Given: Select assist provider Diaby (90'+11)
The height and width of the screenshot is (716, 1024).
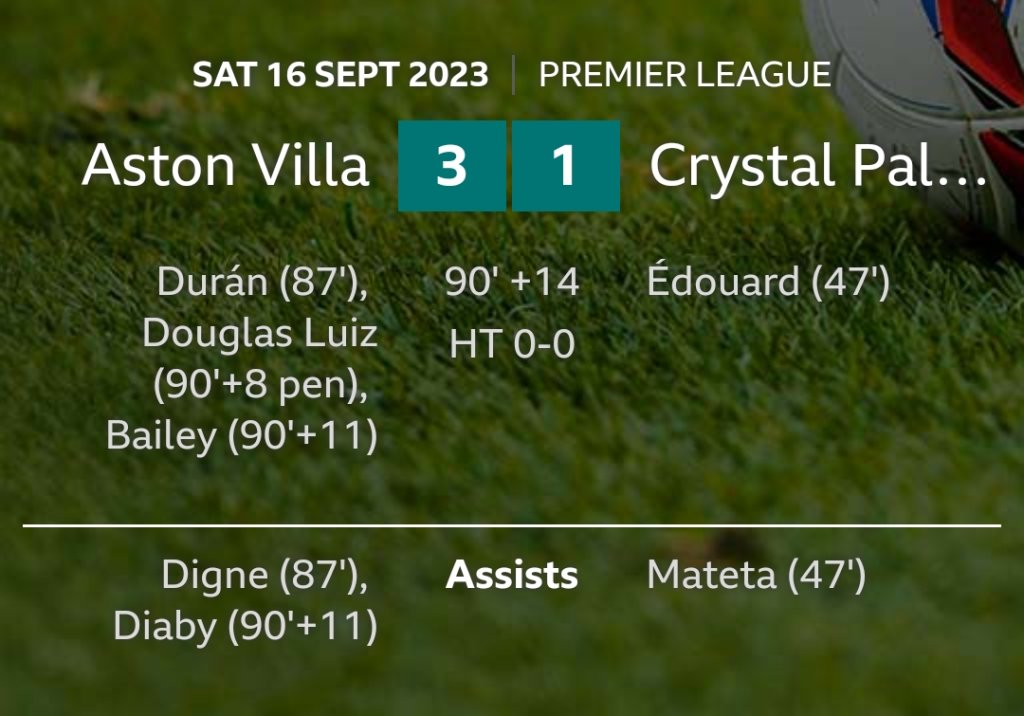Looking at the screenshot, I should [245, 627].
